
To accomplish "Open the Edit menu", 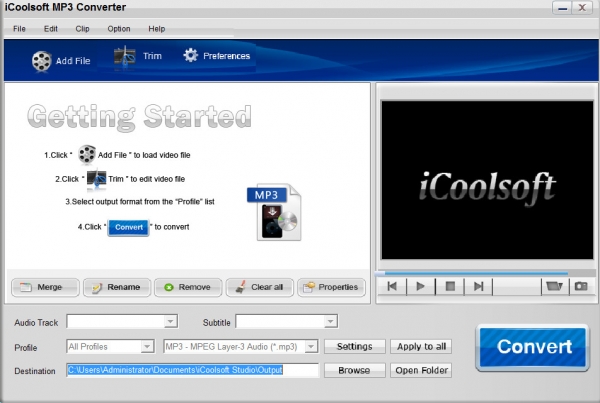I will [51, 29].
